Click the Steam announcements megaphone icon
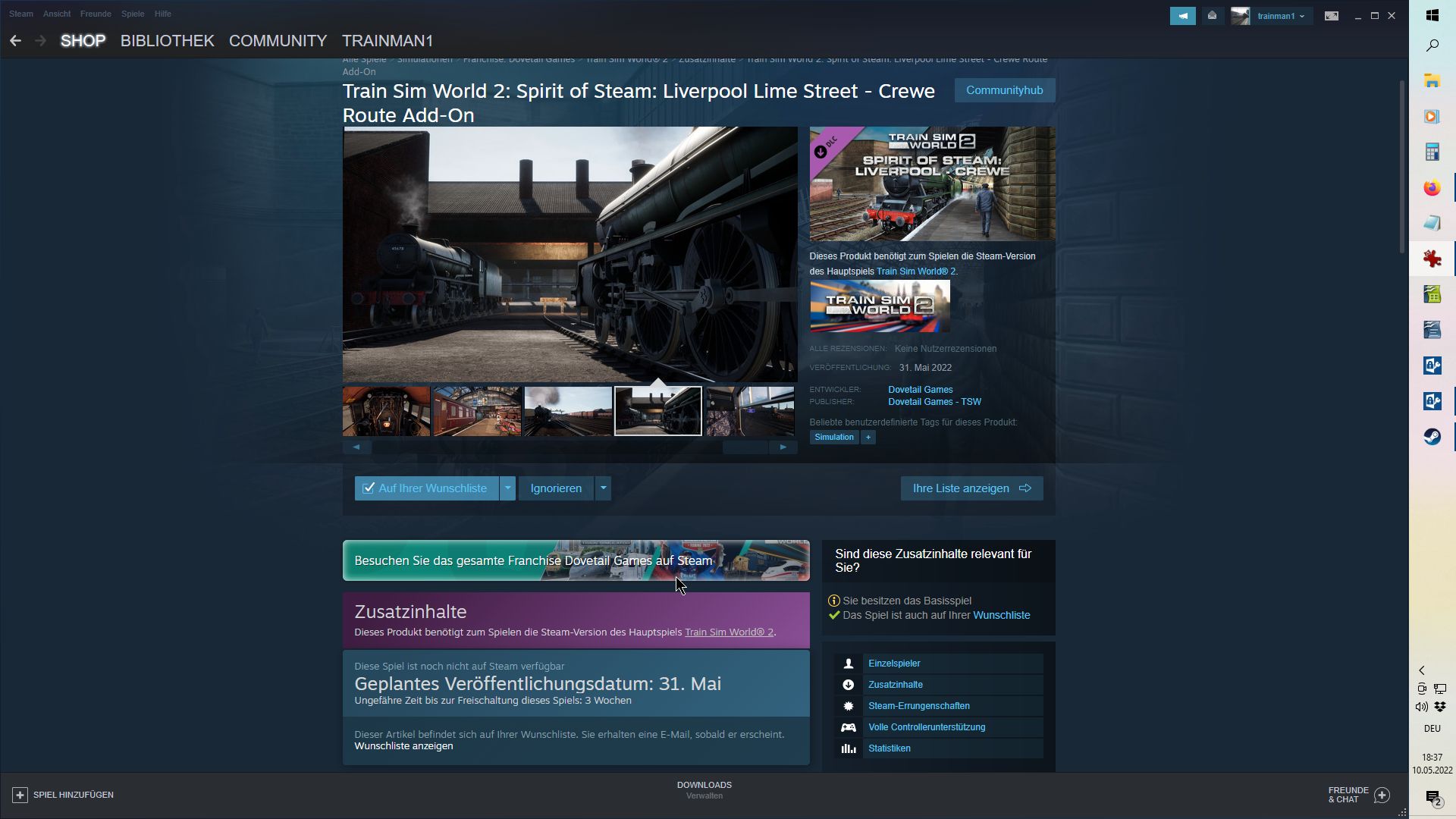Viewport: 1456px width, 819px height. (1182, 16)
